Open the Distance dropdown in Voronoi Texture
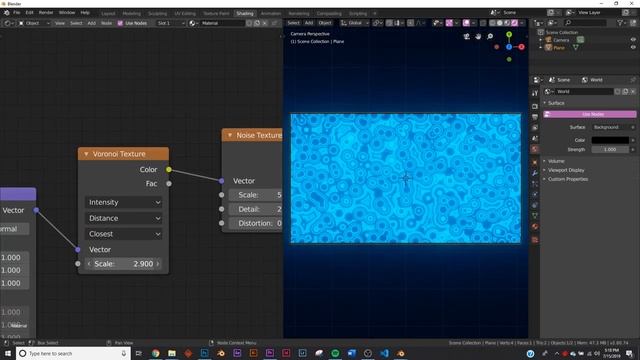640x360 pixels. (123, 218)
